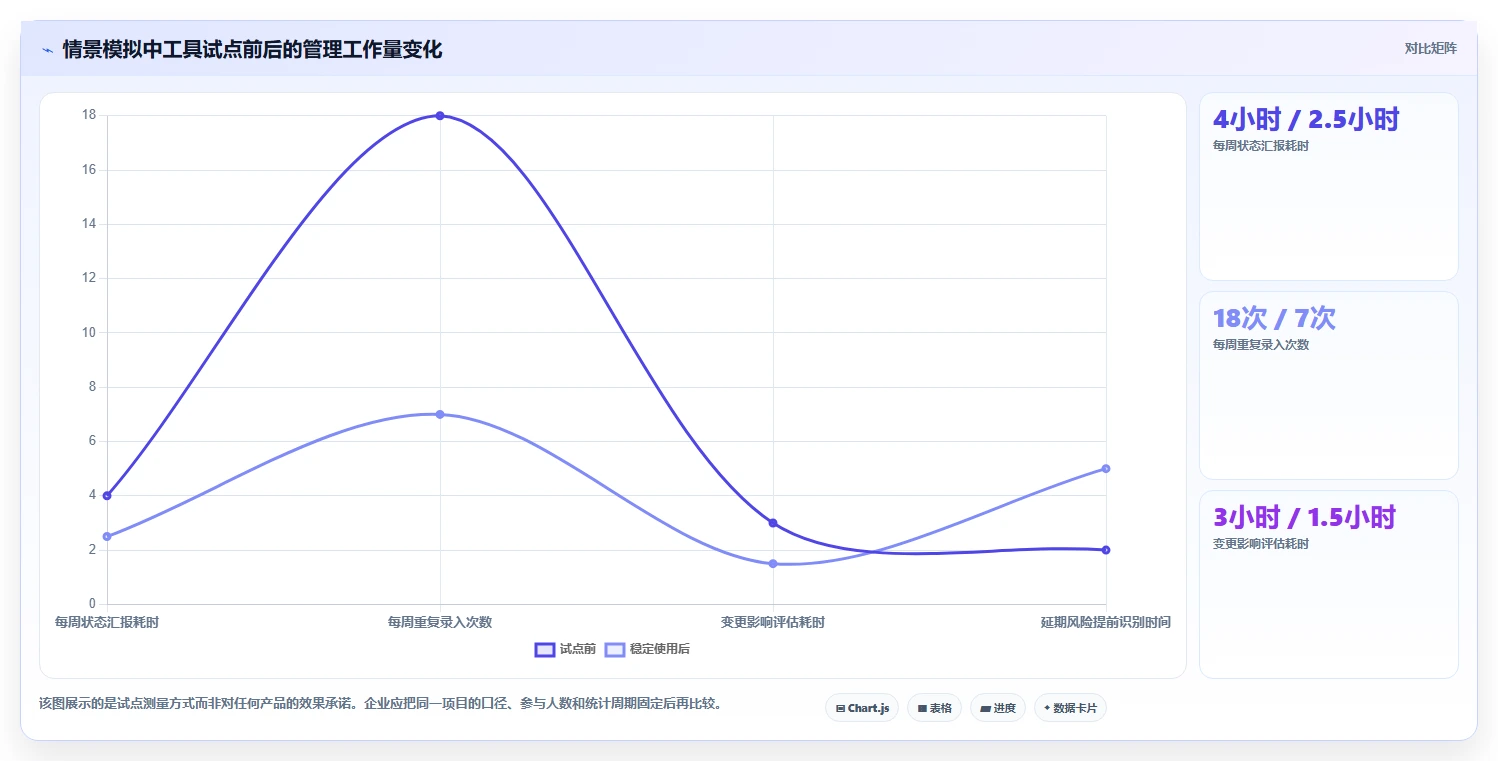The image size is (1498, 761).
Task: Click the footnote text beginning 该图展示的是试点测量方式
Action: pyautogui.click(x=380, y=703)
